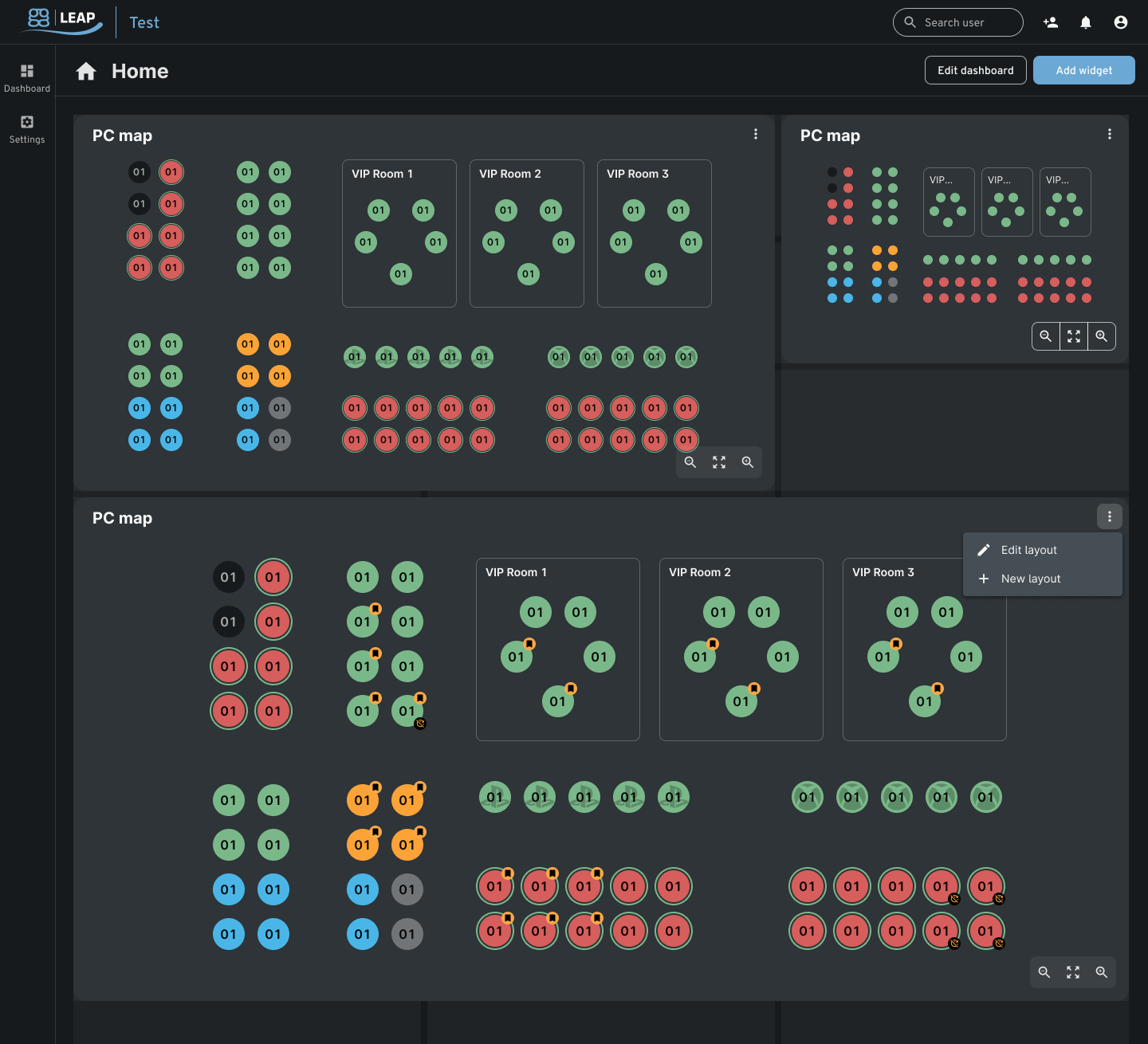The height and width of the screenshot is (1044, 1148).
Task: Open Settings from the sidebar
Action: tap(27, 129)
